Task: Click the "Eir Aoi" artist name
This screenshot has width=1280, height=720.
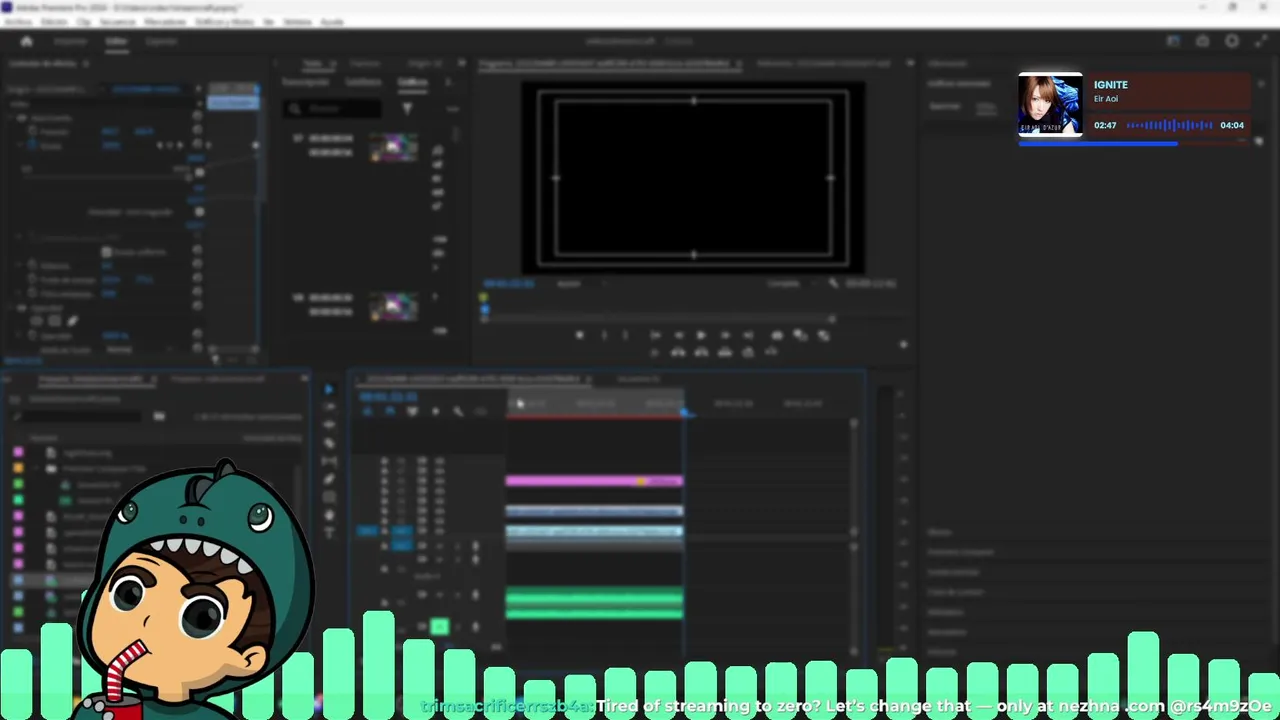Action: pyautogui.click(x=1105, y=99)
